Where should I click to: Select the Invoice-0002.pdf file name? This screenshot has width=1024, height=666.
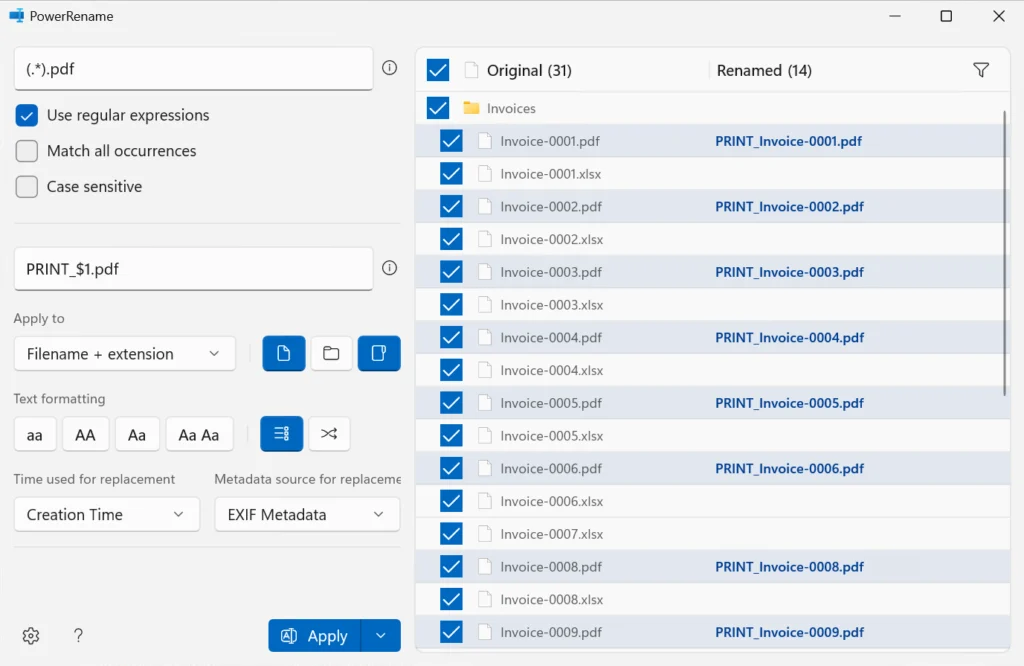pos(551,206)
